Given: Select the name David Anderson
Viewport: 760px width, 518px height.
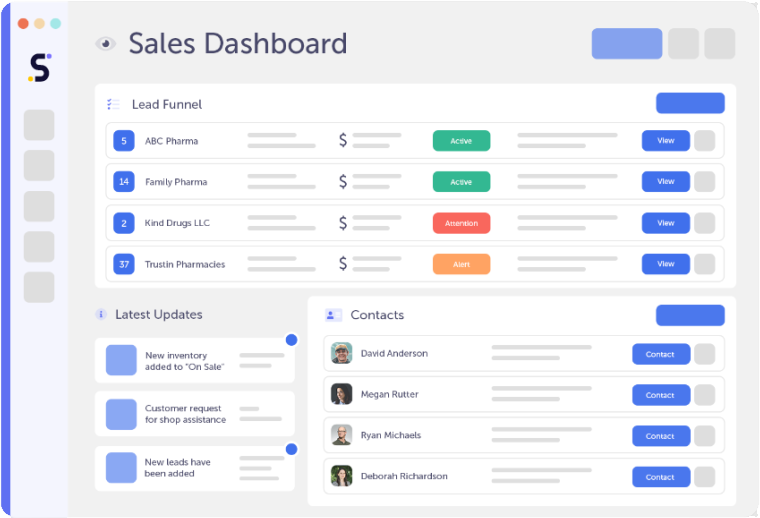Looking at the screenshot, I should point(394,354).
